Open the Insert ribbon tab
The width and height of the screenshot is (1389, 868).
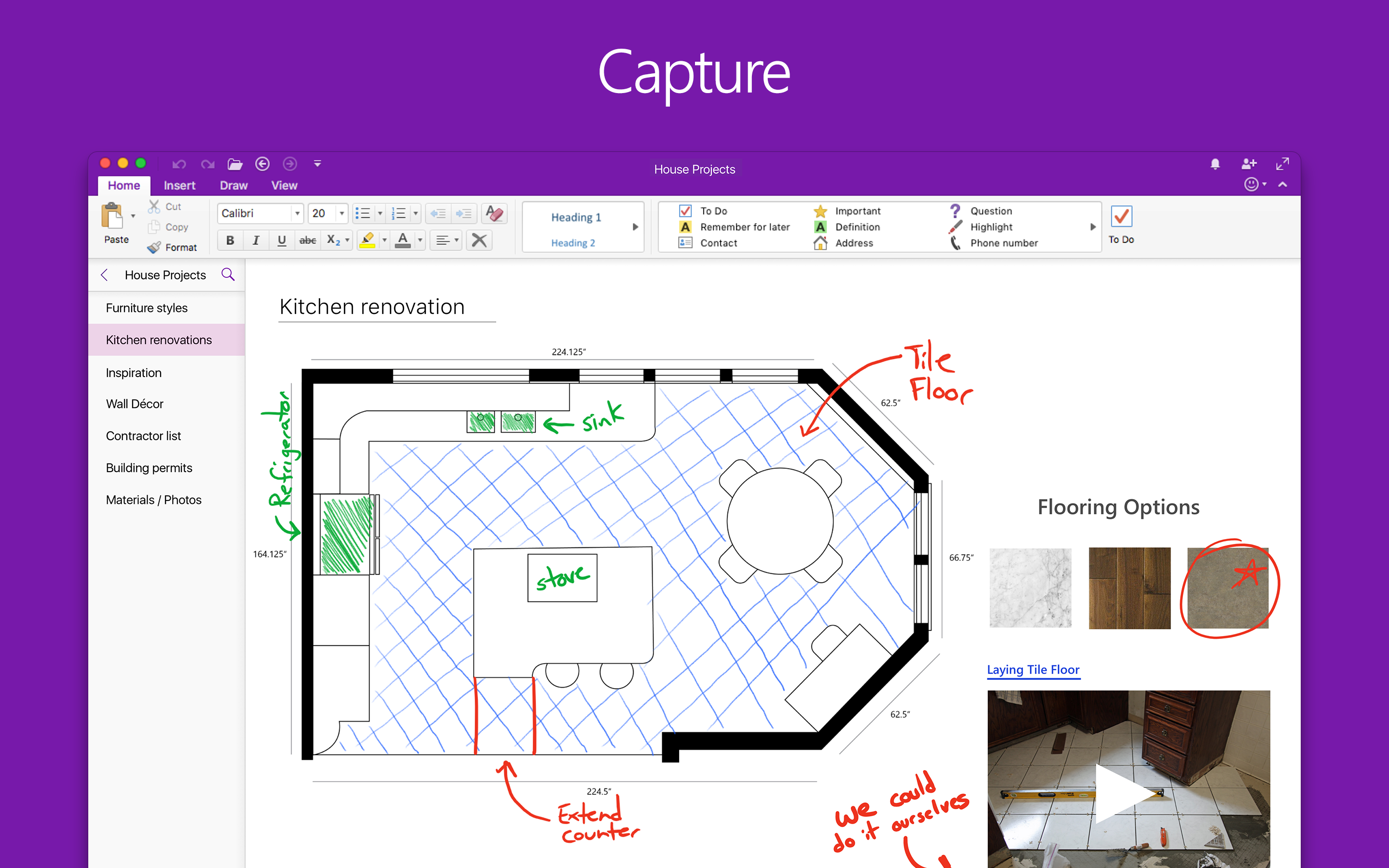179,185
